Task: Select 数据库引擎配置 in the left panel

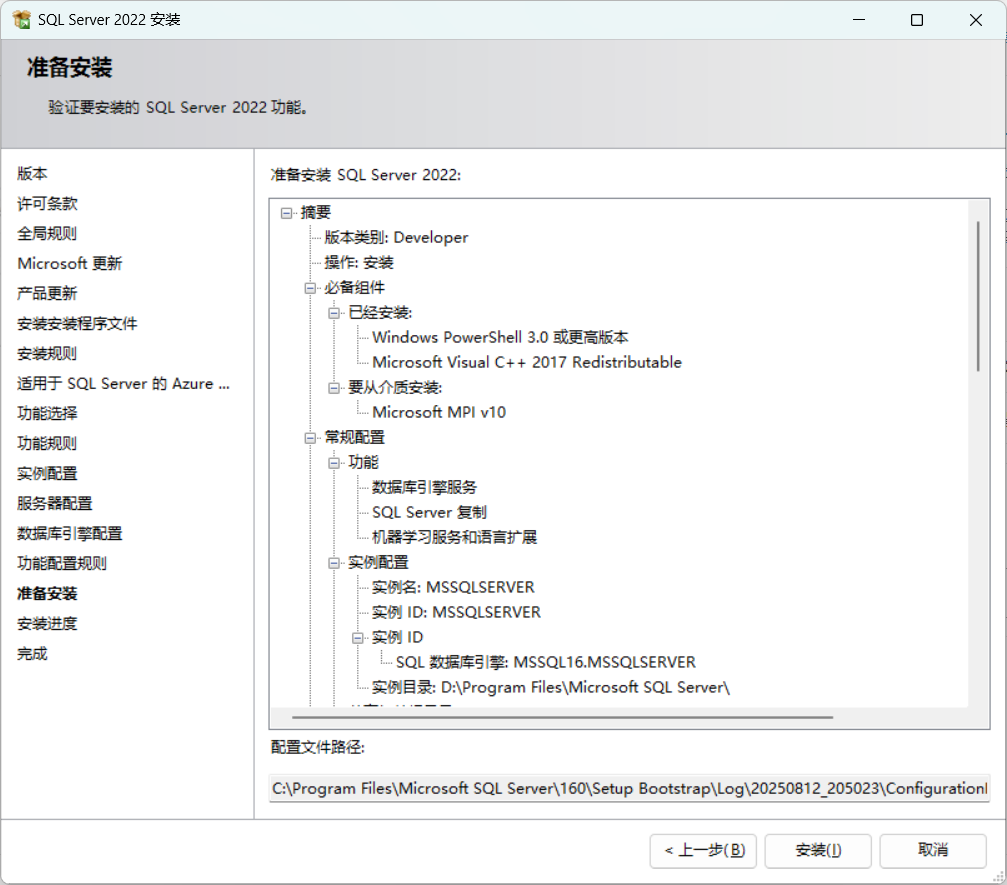Action: [x=70, y=533]
